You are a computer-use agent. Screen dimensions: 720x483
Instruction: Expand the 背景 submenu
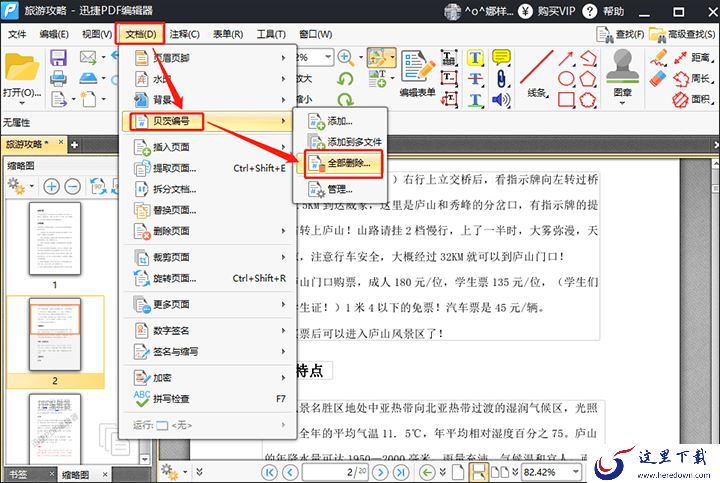209,99
